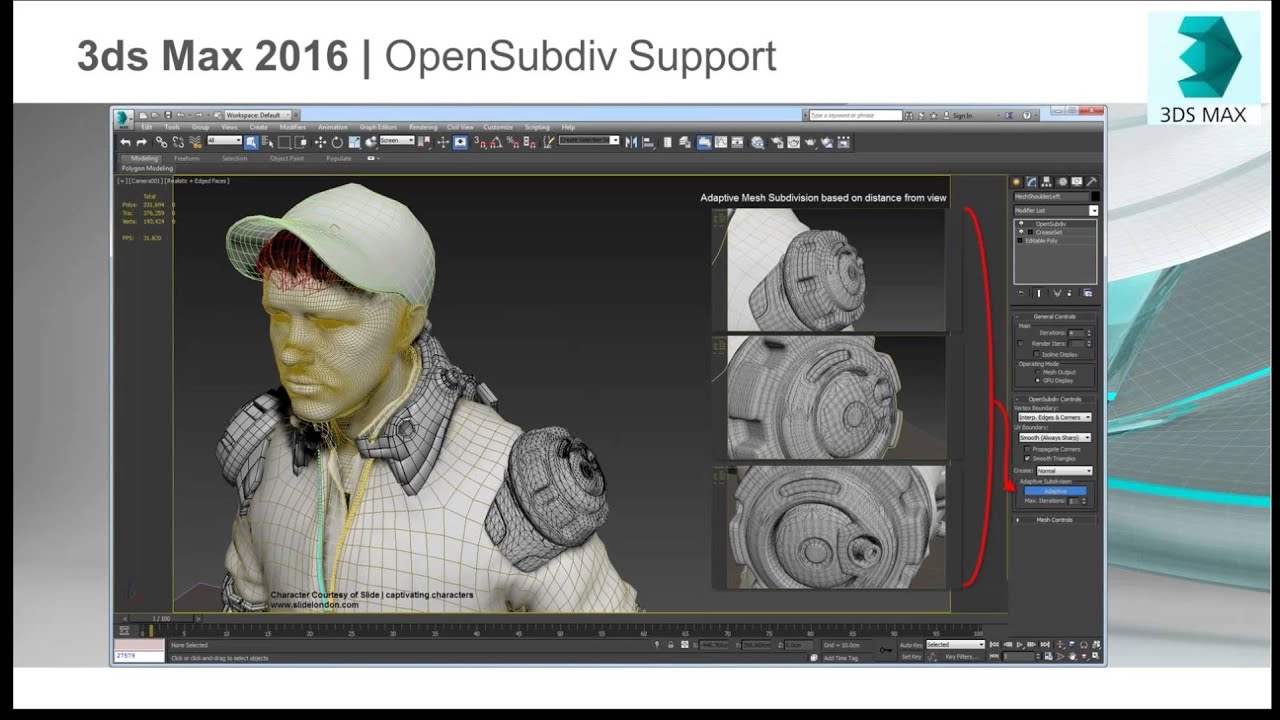The width and height of the screenshot is (1280, 720).
Task: Activate the Select and Move tool
Action: tap(320, 142)
